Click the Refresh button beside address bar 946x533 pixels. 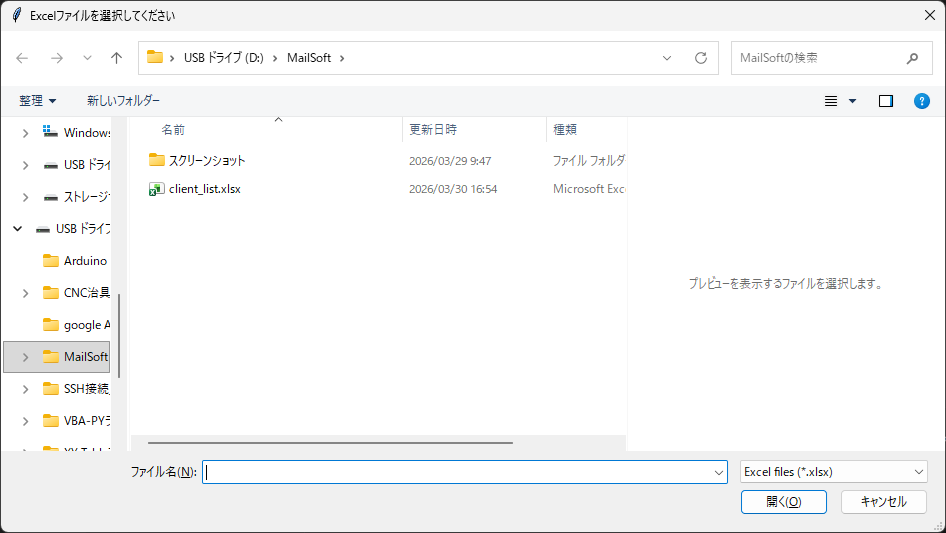pyautogui.click(x=701, y=58)
